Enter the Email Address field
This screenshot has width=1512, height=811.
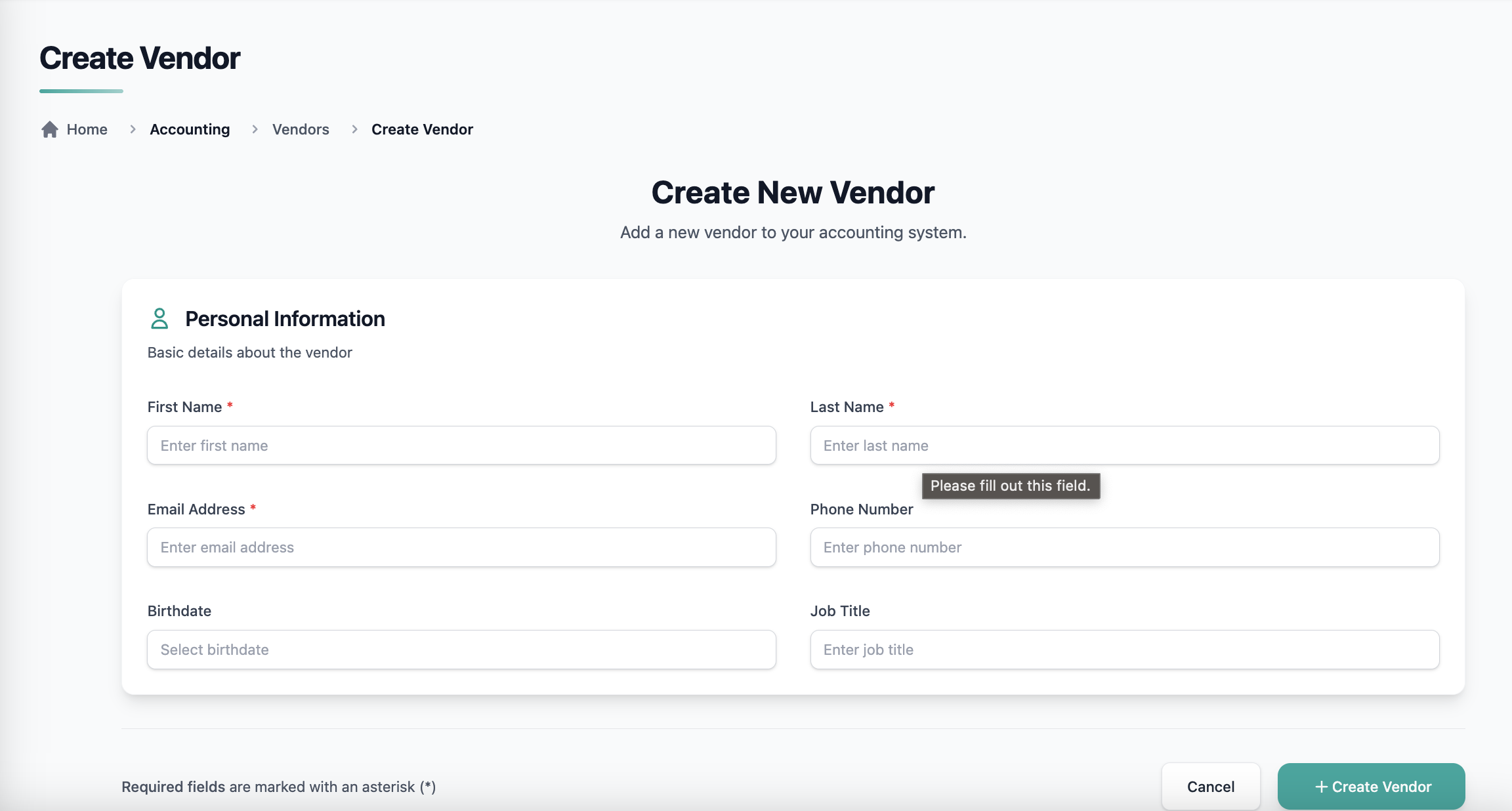[461, 547]
